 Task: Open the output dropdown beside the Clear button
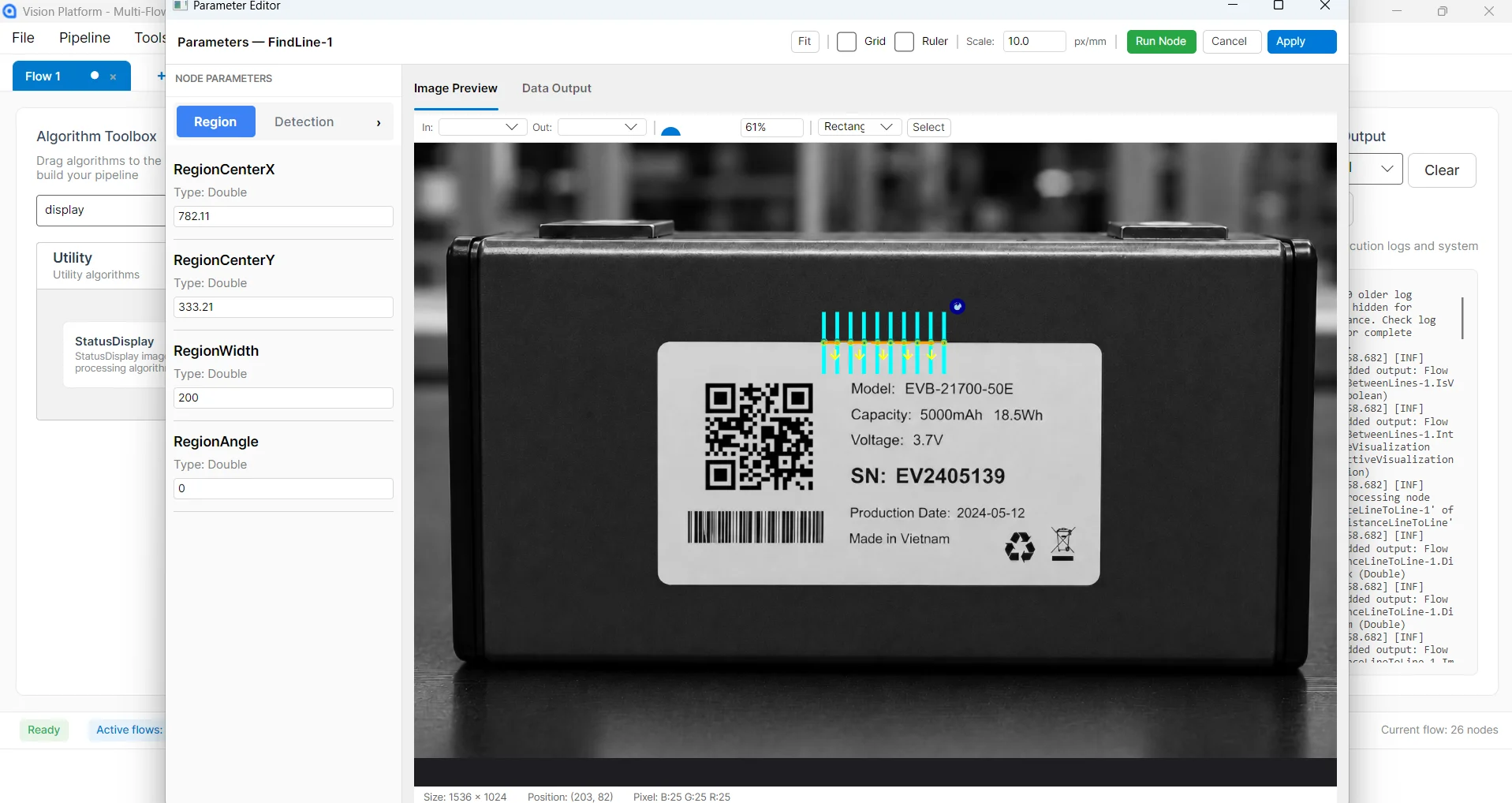click(1376, 170)
